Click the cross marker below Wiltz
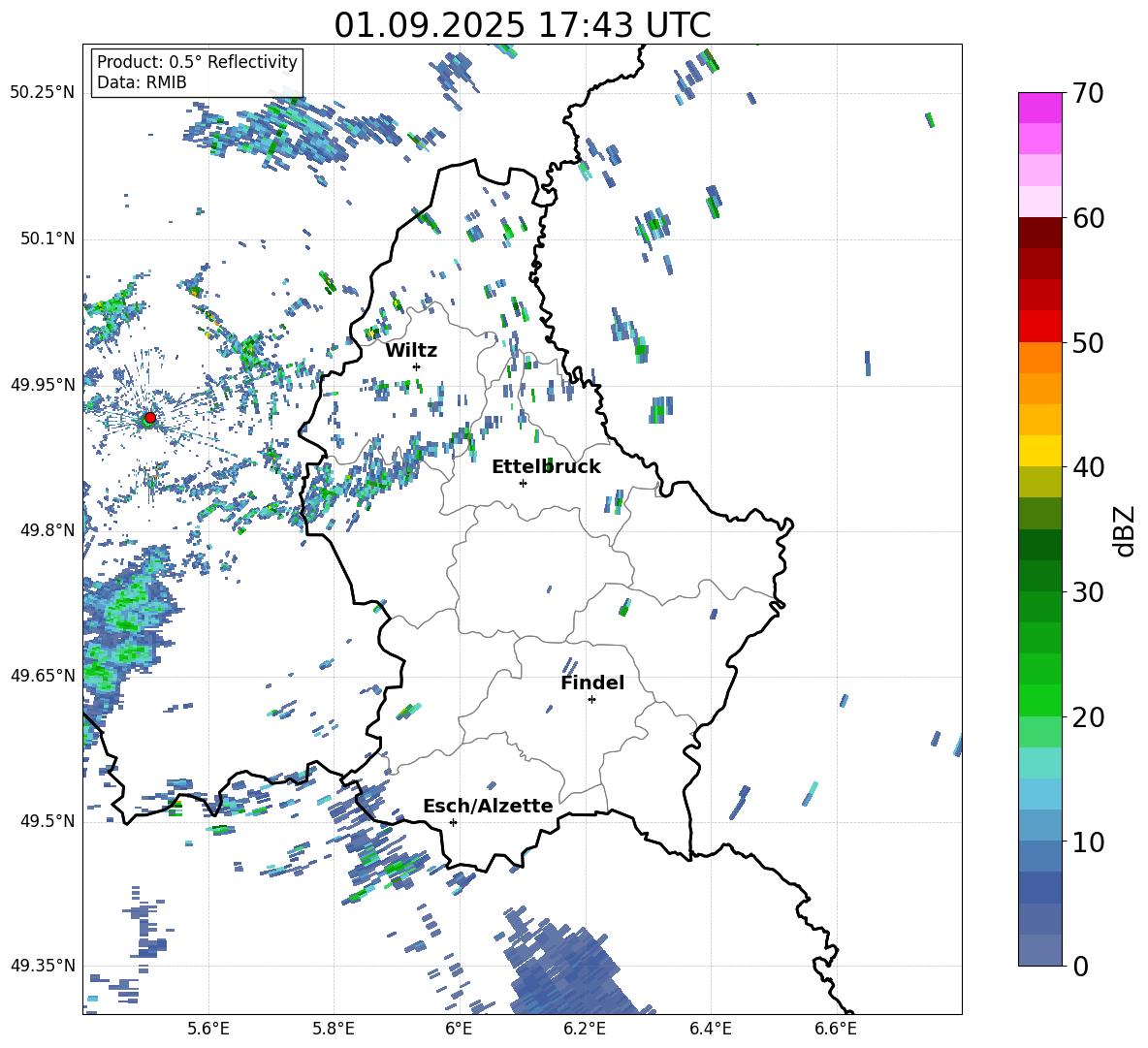The height and width of the screenshot is (1048, 1148). (417, 366)
